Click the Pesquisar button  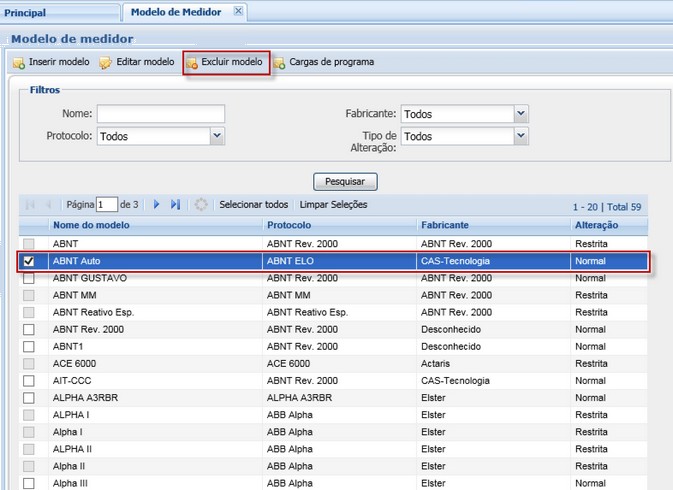point(345,182)
